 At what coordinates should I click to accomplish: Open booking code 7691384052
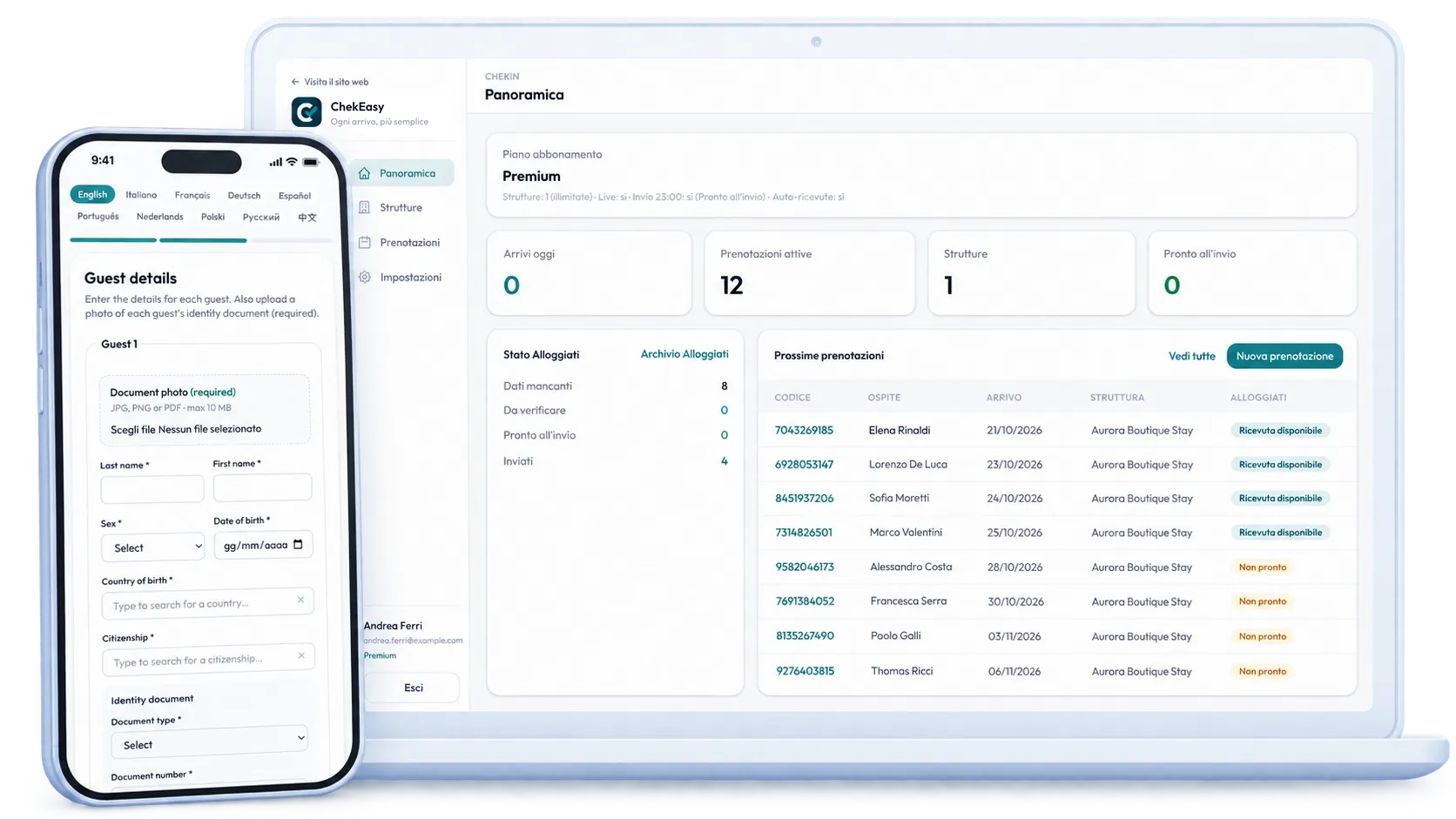coord(805,601)
